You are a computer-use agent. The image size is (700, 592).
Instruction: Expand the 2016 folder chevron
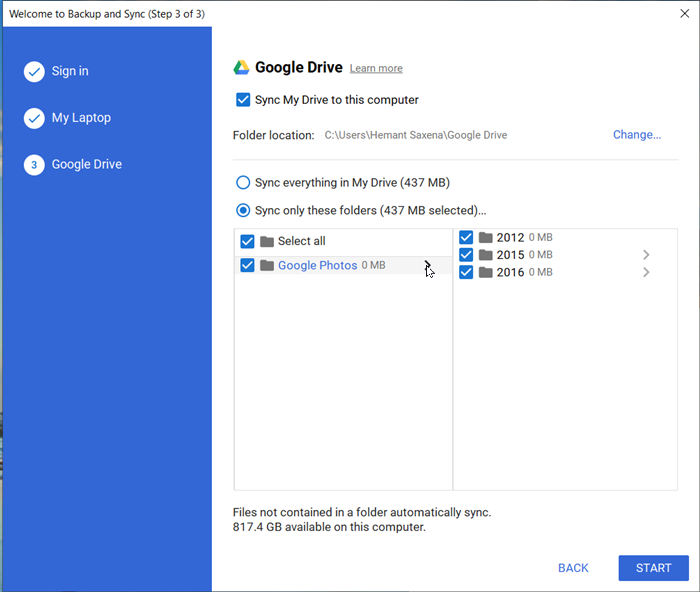tap(646, 272)
